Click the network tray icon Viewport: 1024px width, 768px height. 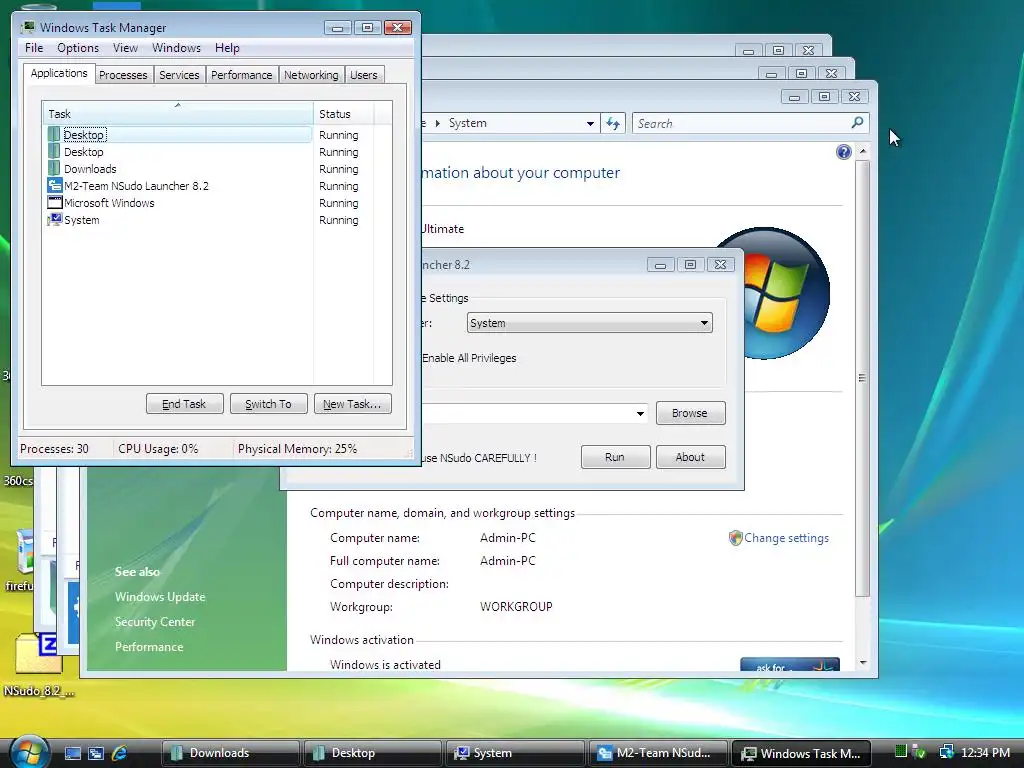[x=946, y=752]
